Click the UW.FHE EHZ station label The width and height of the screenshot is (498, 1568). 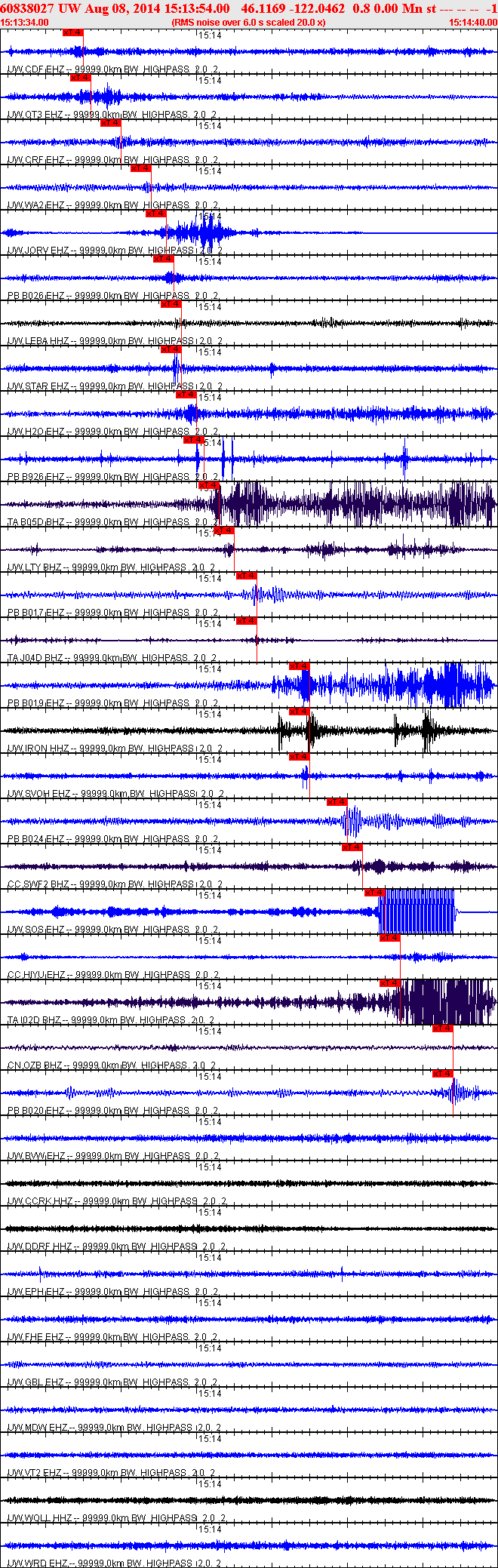pyautogui.click(x=36, y=1337)
